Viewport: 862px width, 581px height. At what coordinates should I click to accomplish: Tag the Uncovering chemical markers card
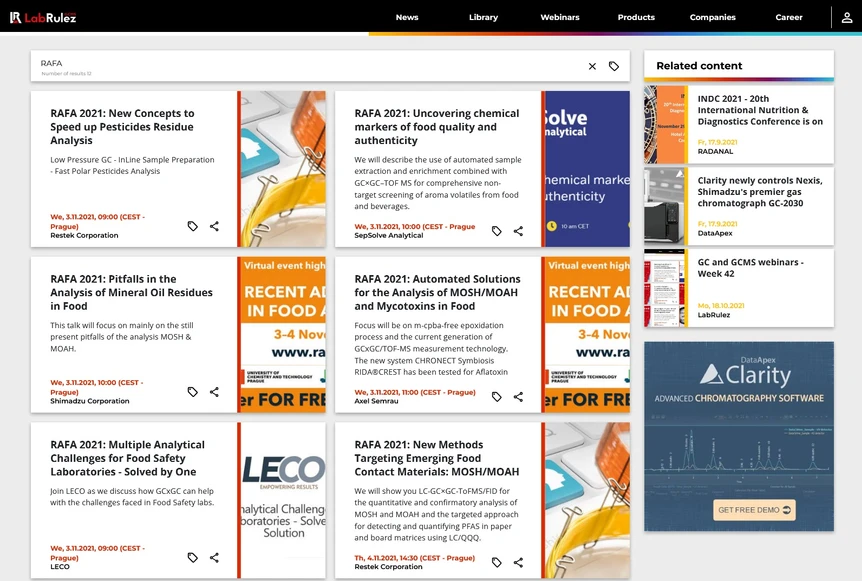tap(496, 231)
